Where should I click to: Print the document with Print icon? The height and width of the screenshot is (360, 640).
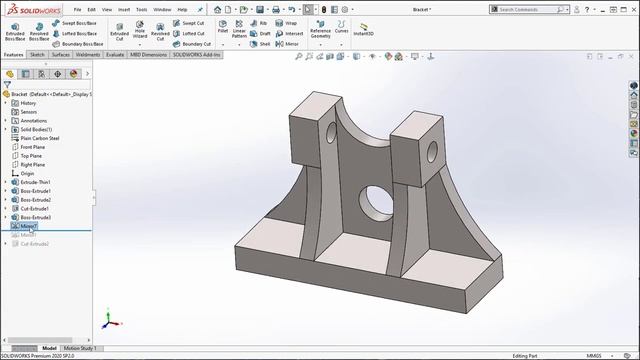(x=276, y=9)
